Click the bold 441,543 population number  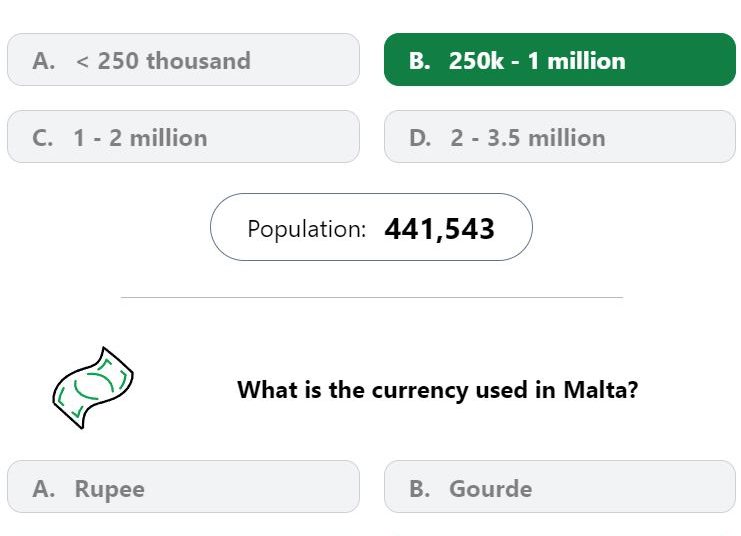pos(439,229)
